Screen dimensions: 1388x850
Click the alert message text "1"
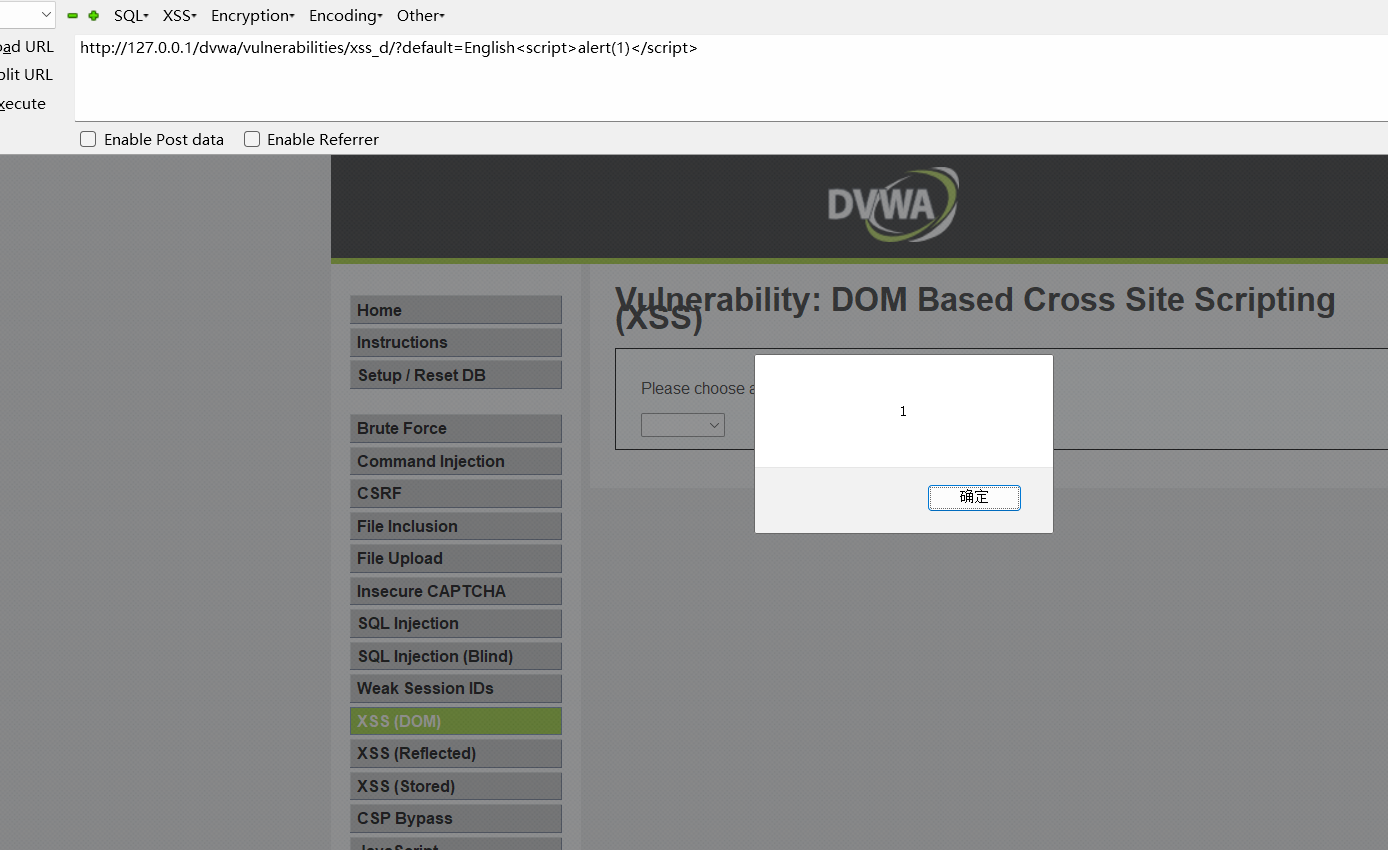pyautogui.click(x=903, y=412)
